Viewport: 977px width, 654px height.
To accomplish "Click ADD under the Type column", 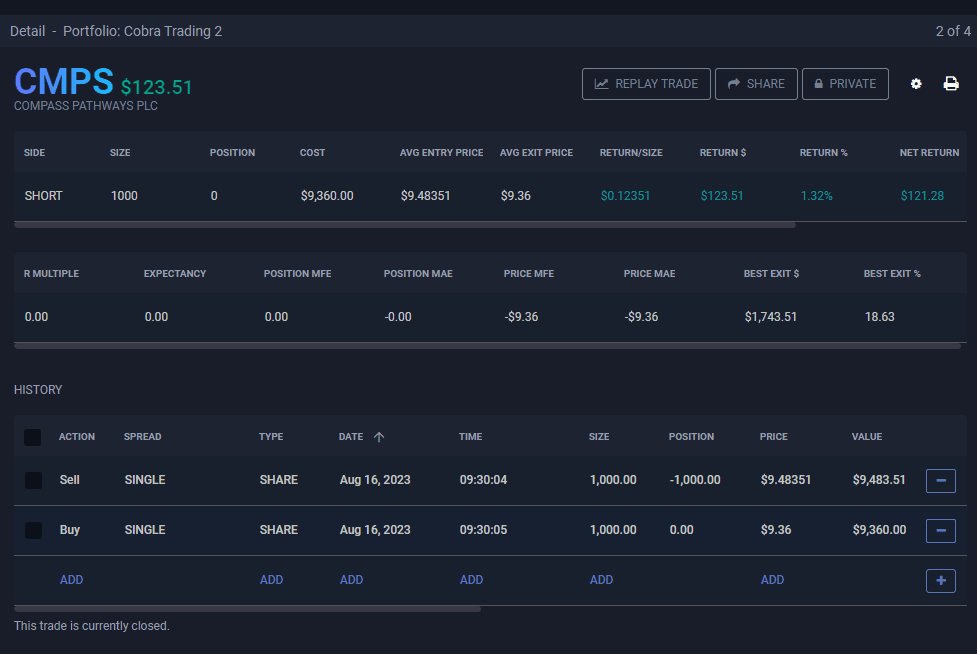I will 271,580.
